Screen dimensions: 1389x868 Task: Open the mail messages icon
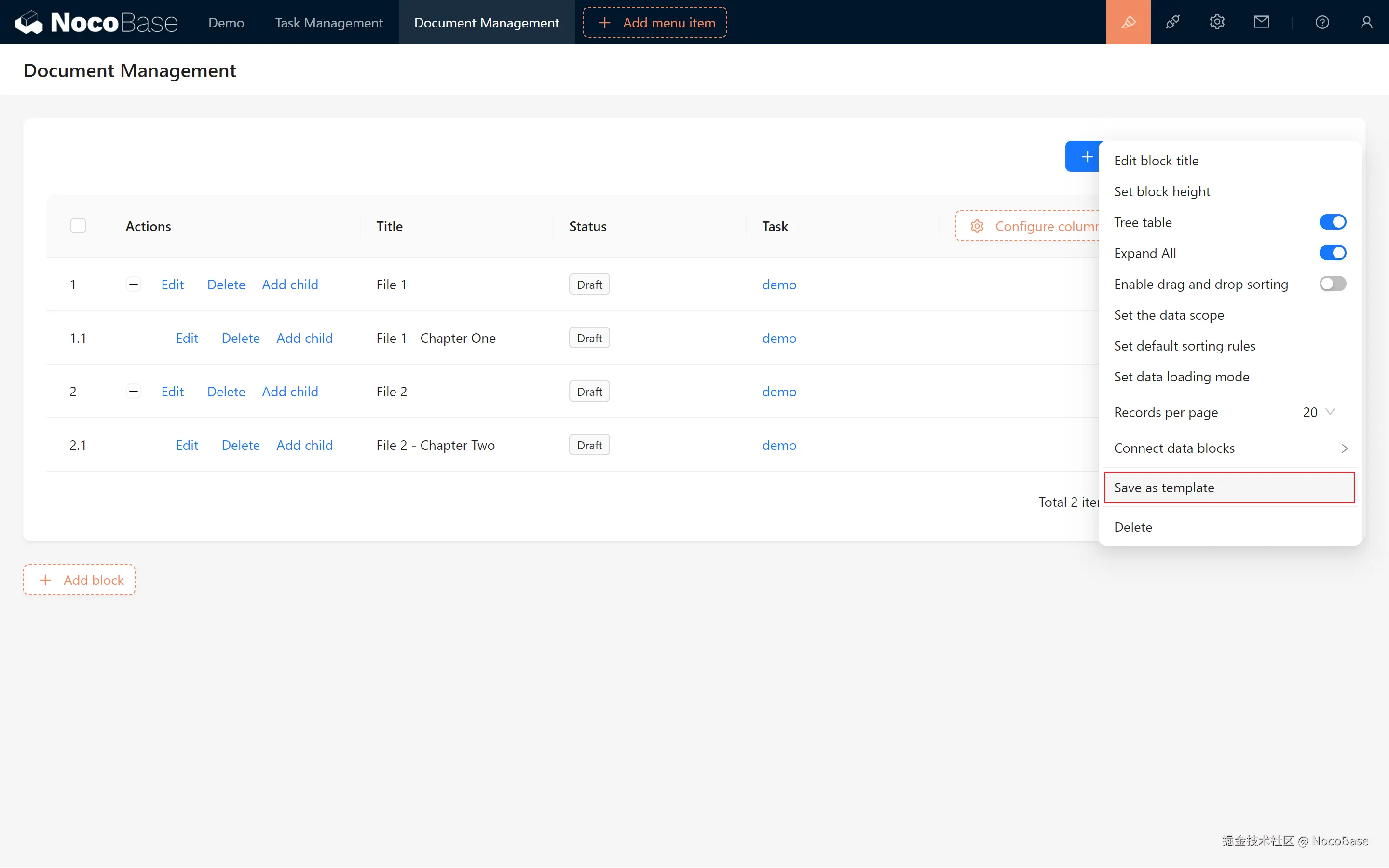(x=1261, y=22)
